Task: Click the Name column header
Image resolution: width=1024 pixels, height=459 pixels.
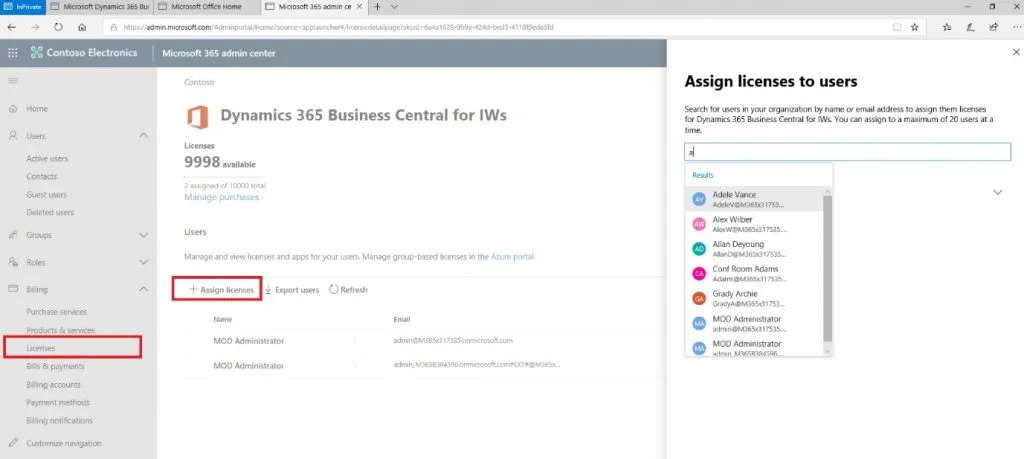Action: tap(223, 319)
